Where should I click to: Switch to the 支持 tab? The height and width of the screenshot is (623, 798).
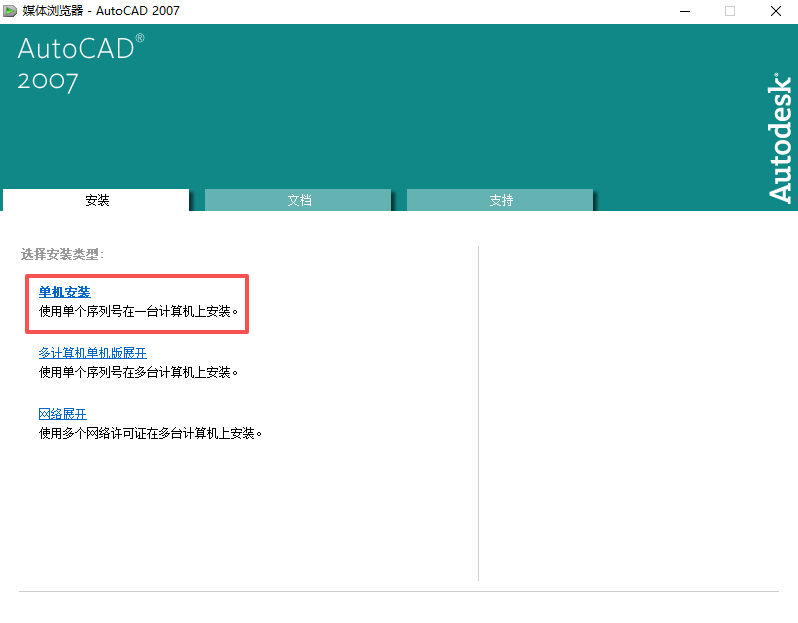tap(500, 200)
